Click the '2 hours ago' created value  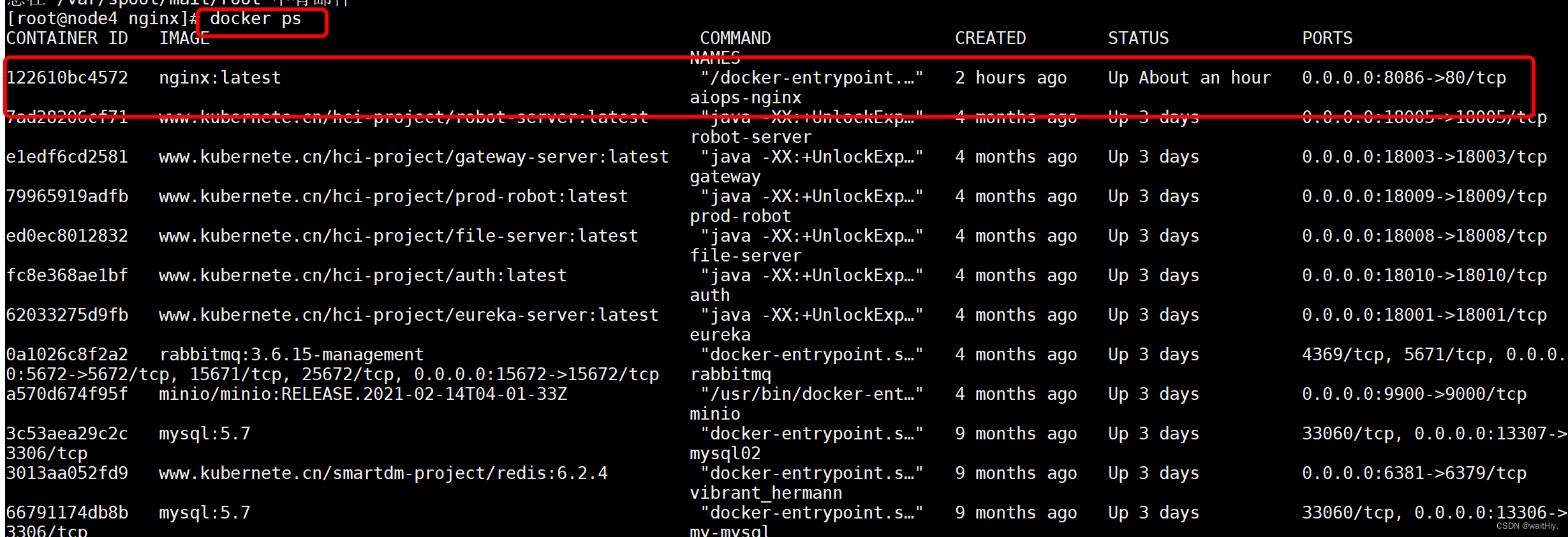(1010, 78)
